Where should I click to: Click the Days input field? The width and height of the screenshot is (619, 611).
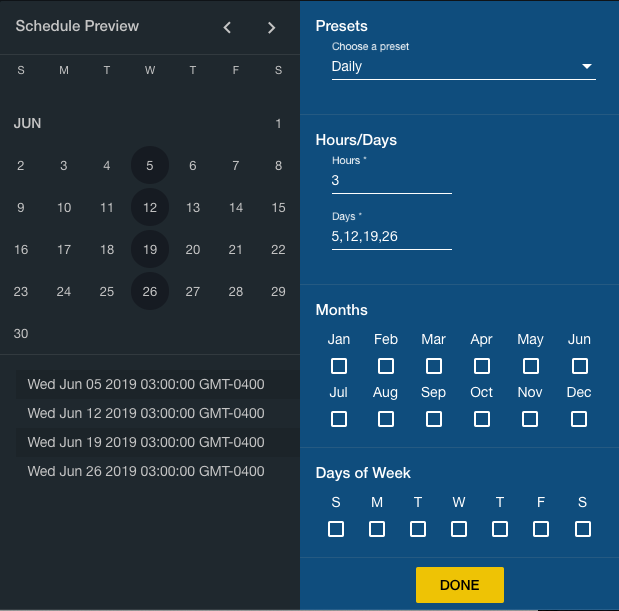pyautogui.click(x=391, y=237)
